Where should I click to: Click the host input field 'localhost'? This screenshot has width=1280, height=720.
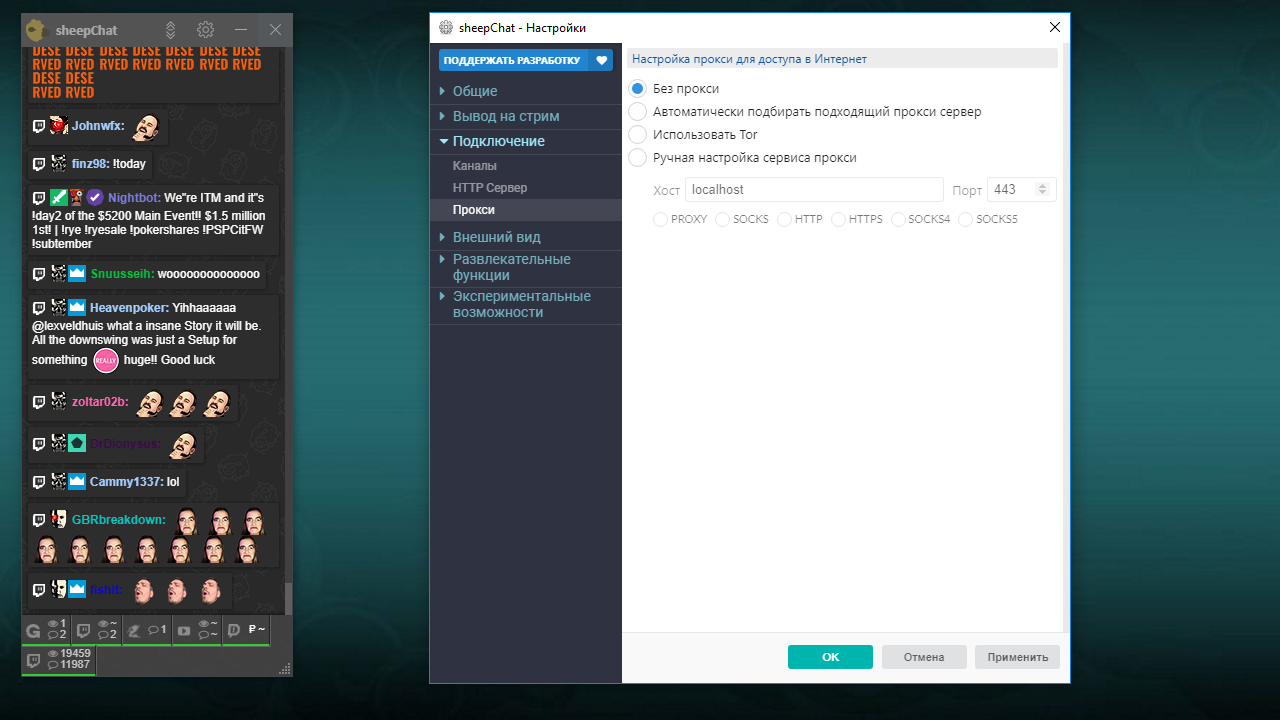pyautogui.click(x=814, y=189)
